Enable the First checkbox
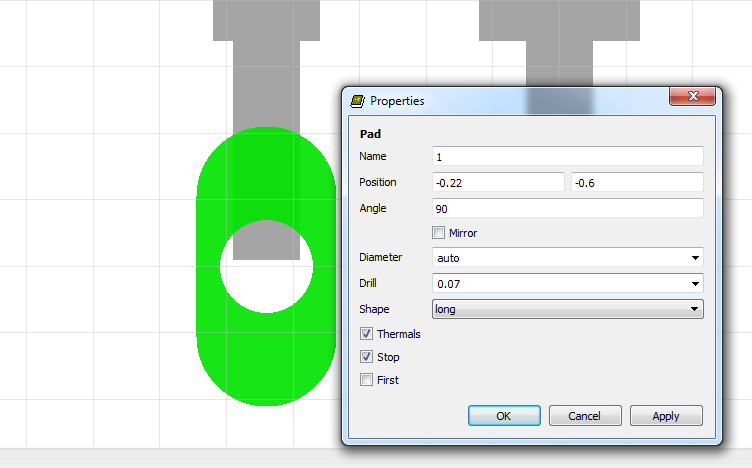Screen dimensions: 752x468 366,380
